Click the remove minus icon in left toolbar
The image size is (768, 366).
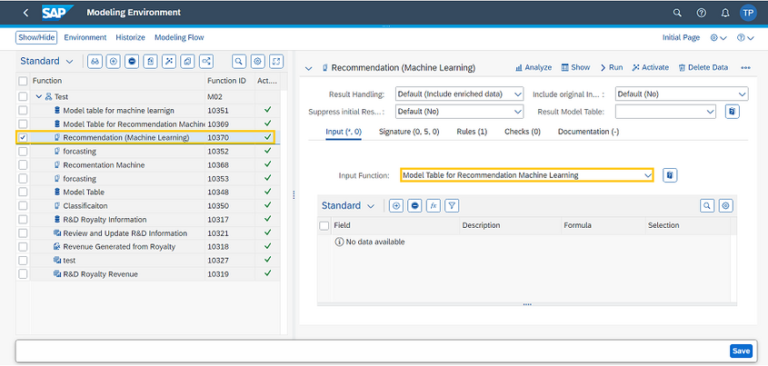tap(132, 61)
